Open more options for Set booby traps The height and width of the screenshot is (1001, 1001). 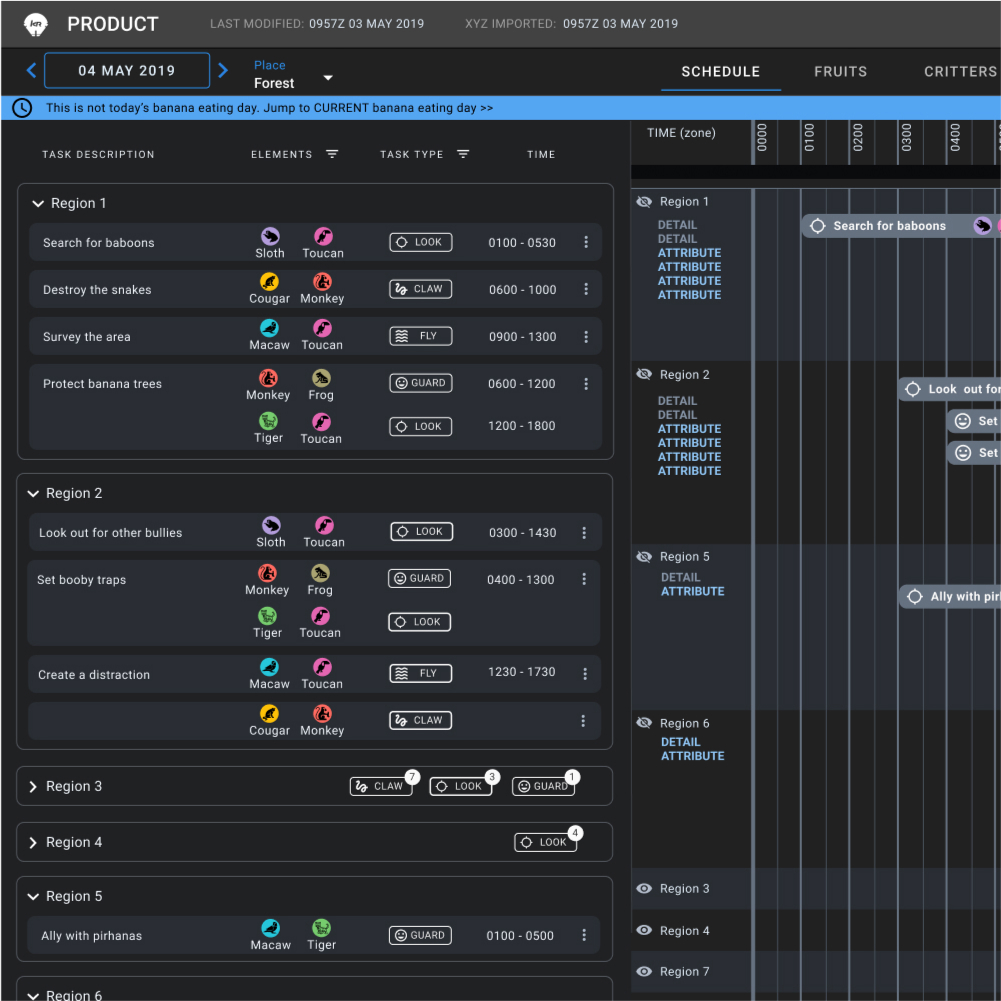(583, 579)
